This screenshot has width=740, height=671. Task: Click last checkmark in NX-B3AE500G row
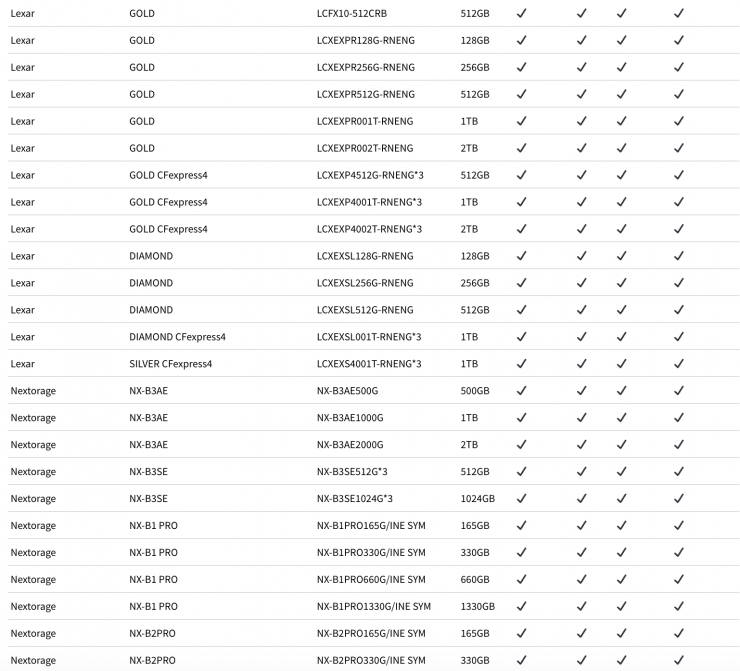click(678, 390)
